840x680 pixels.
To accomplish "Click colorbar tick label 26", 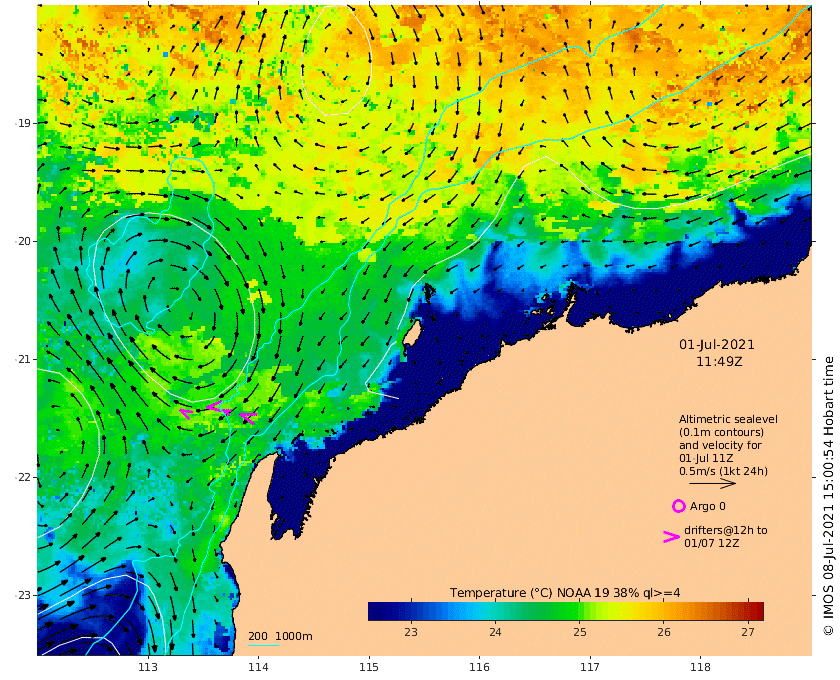I will 664,632.
